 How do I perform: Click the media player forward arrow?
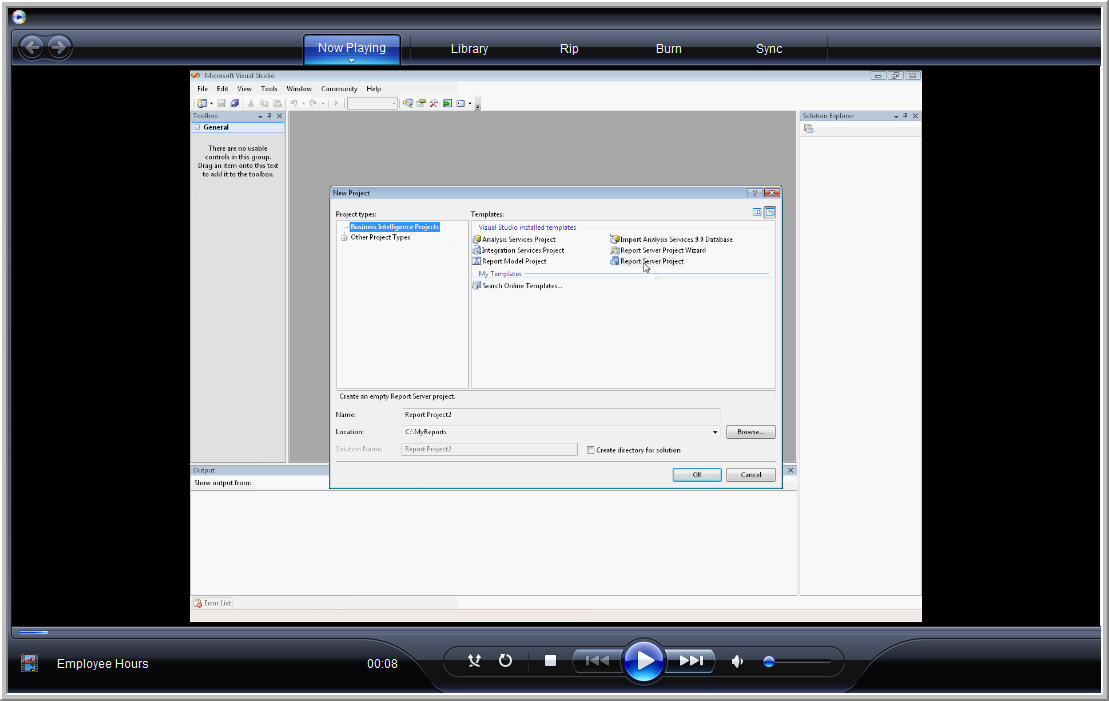[x=59, y=47]
